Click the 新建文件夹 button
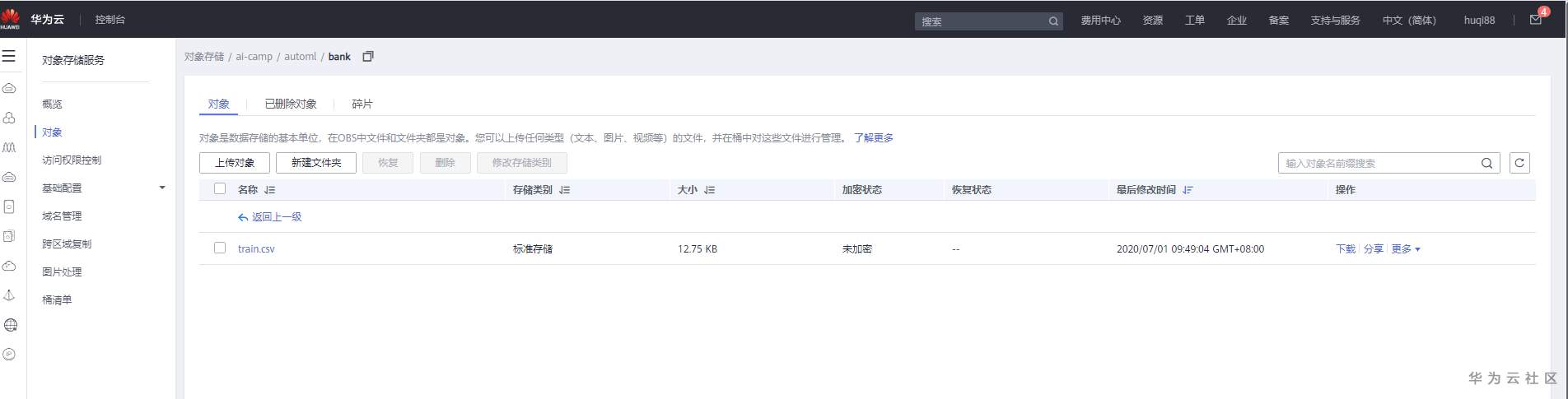 [316, 163]
